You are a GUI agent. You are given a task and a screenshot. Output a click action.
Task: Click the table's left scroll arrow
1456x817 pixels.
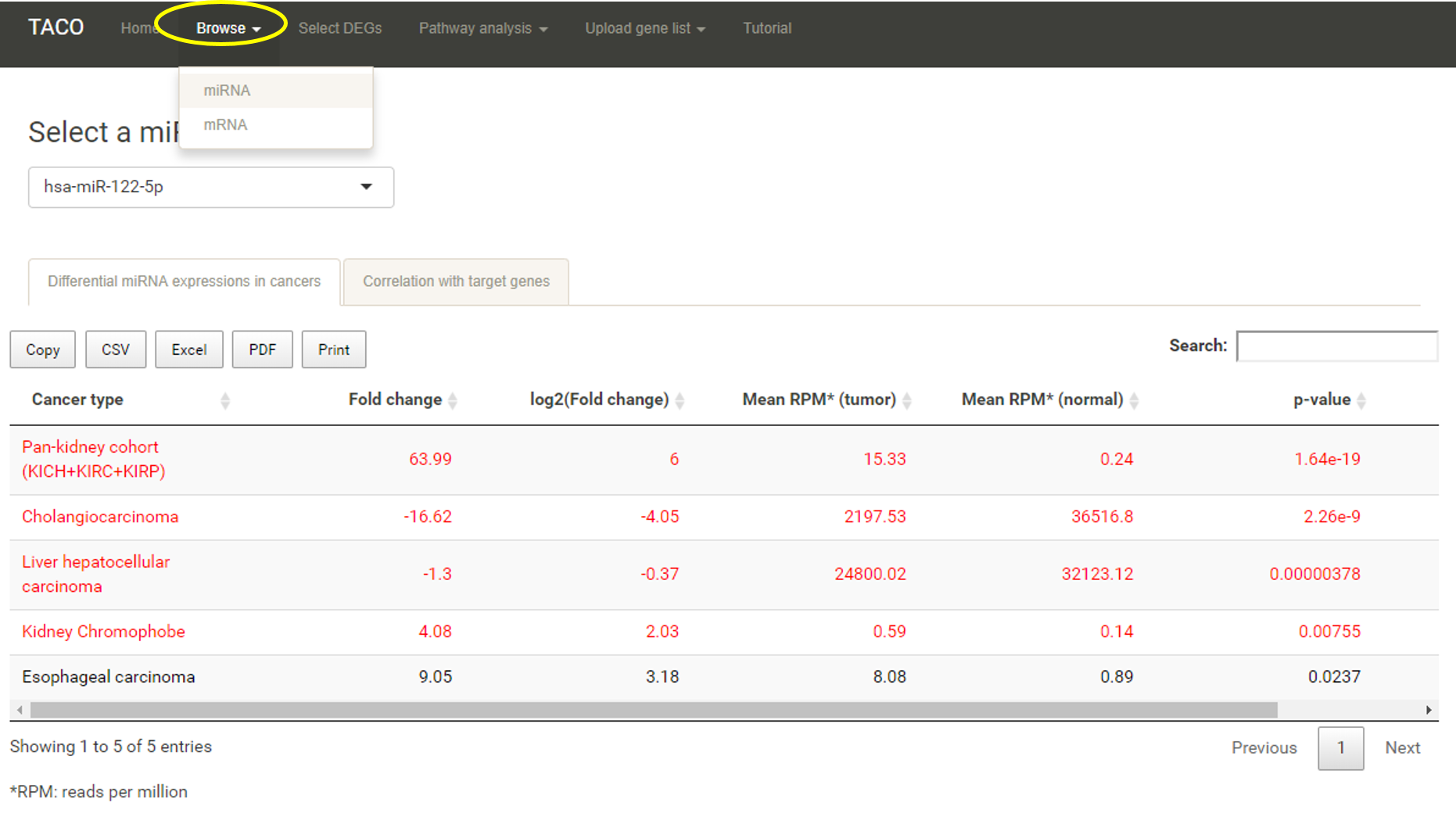coord(20,710)
